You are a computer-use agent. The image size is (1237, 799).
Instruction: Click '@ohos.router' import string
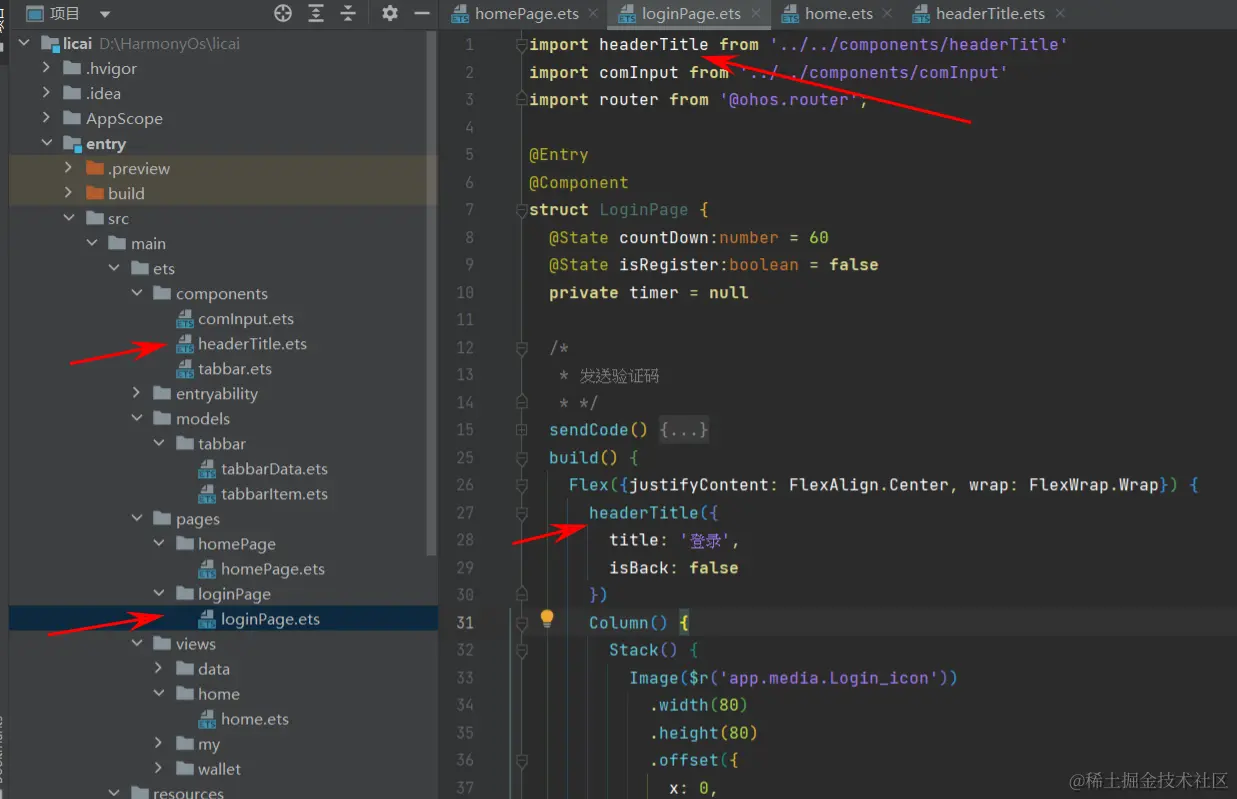[792, 100]
